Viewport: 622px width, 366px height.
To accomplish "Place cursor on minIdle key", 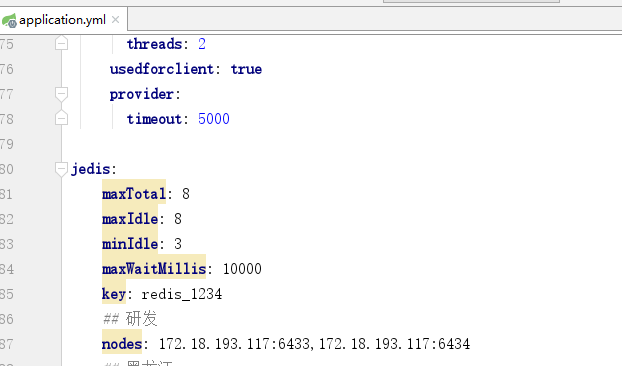I will (130, 244).
